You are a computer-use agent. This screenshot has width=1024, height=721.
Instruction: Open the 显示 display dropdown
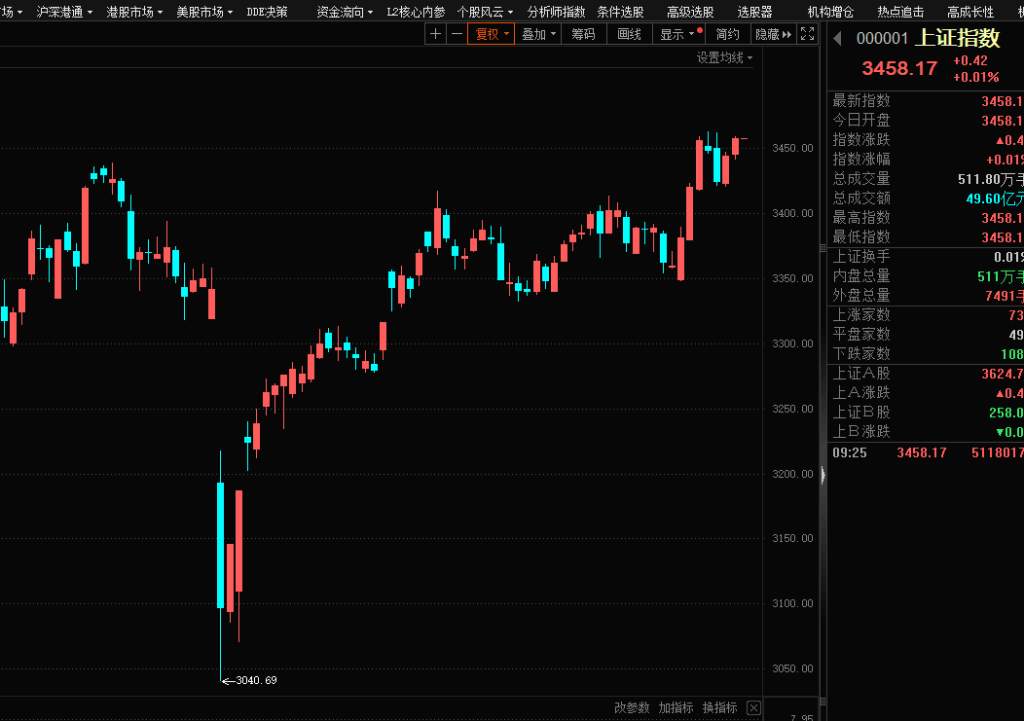(x=679, y=34)
